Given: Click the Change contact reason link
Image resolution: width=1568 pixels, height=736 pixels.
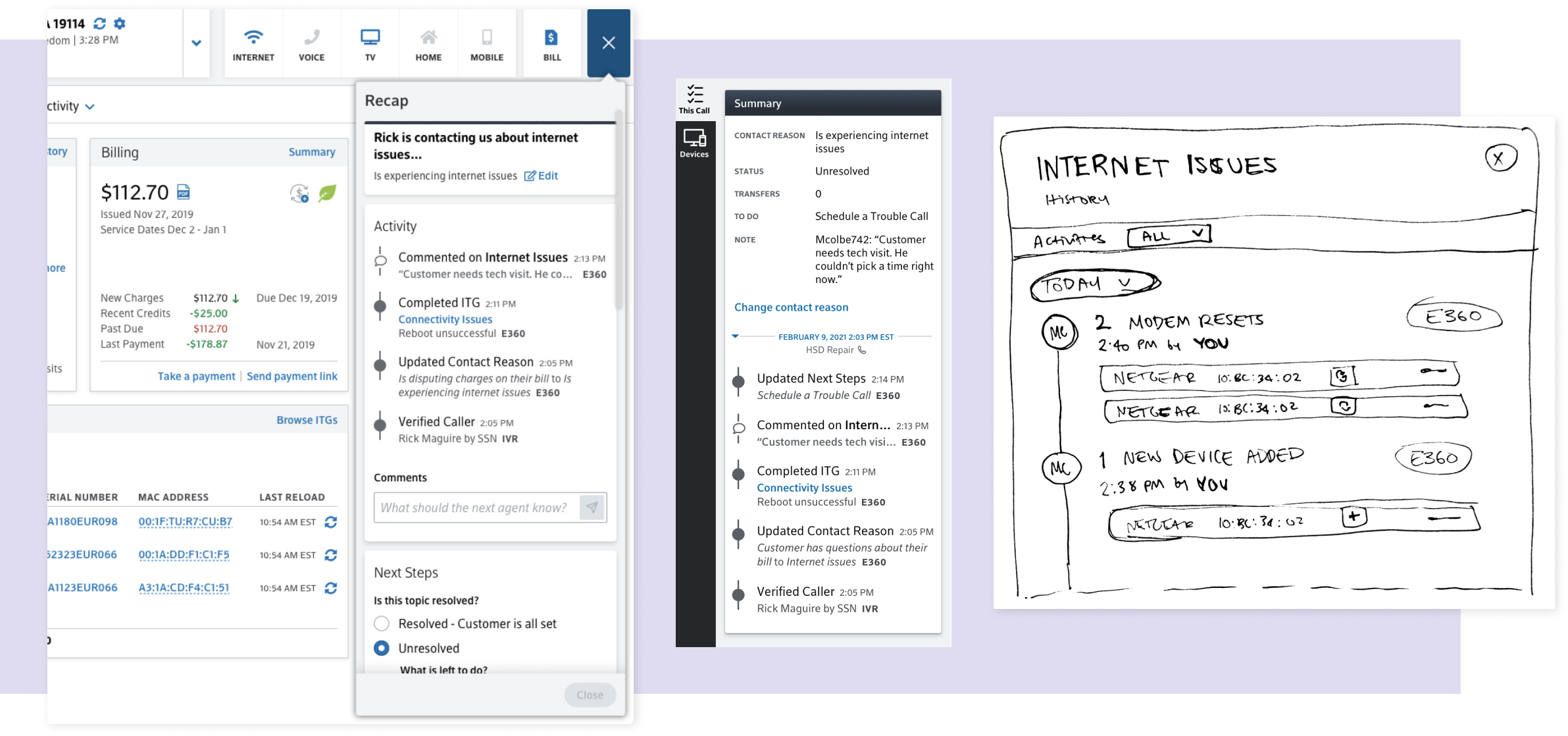Looking at the screenshot, I should coord(791,307).
